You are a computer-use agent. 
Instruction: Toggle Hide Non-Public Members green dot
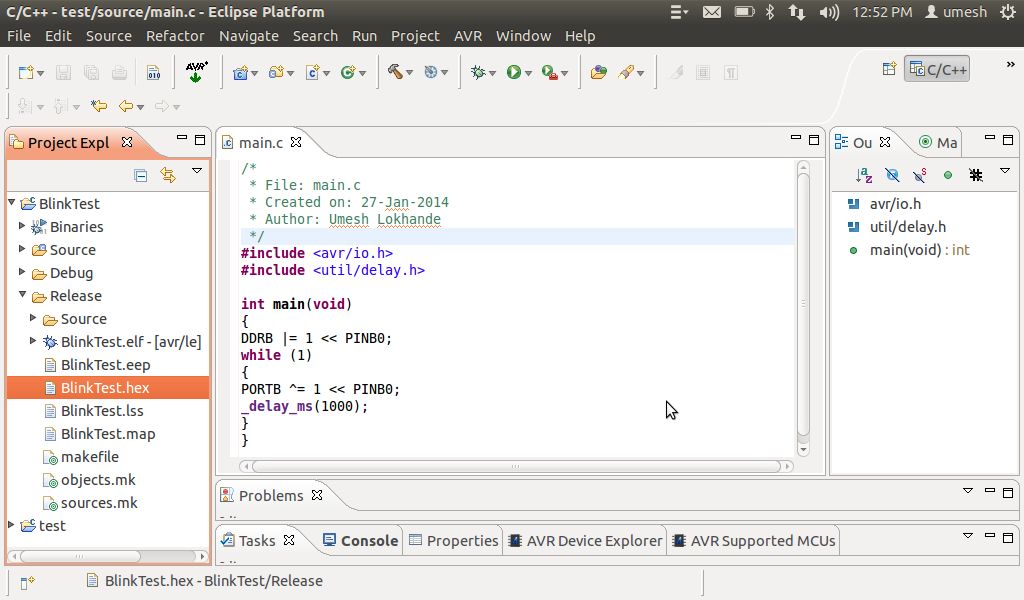948,175
